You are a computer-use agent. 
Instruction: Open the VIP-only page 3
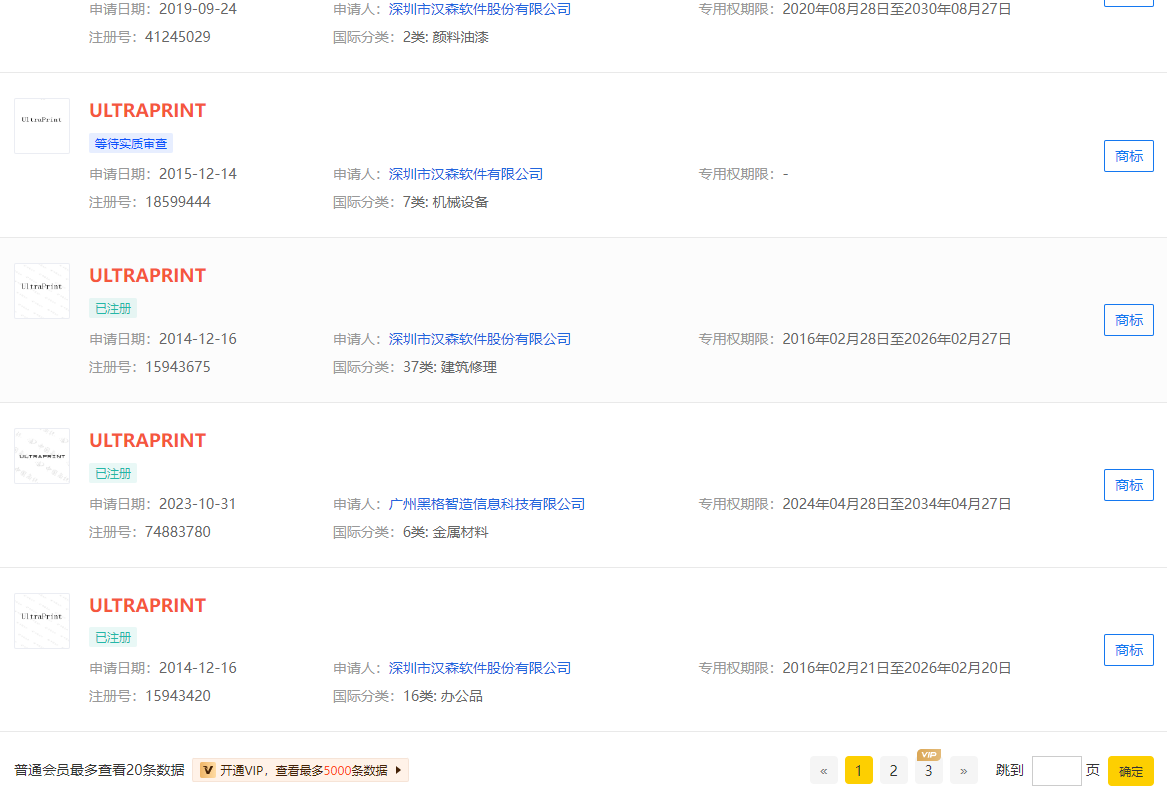pyautogui.click(x=928, y=770)
